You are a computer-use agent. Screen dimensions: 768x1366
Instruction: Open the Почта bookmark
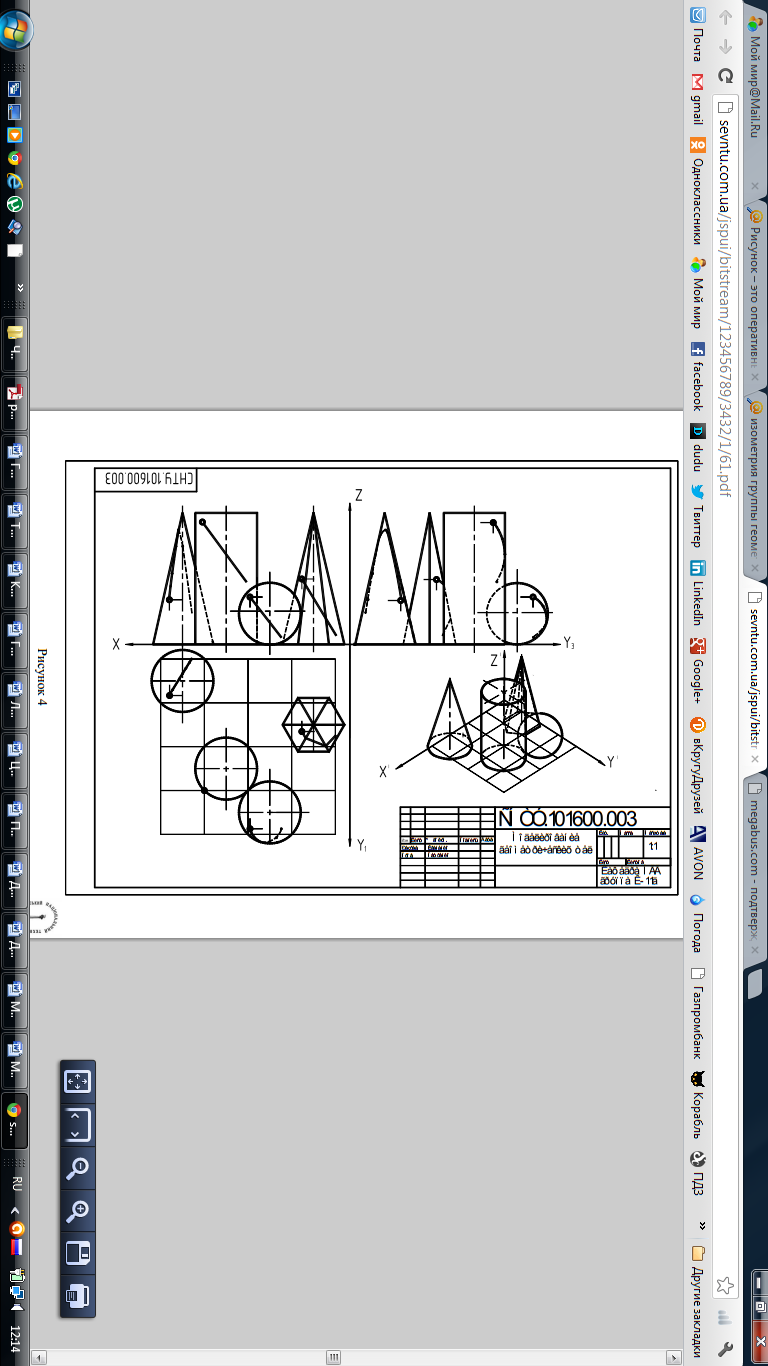coord(698,36)
